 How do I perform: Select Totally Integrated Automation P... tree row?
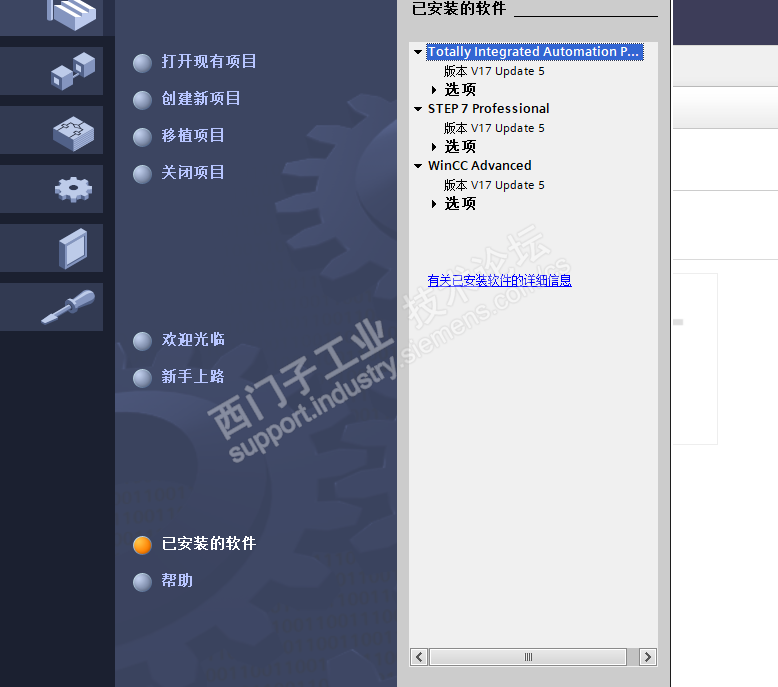click(535, 52)
